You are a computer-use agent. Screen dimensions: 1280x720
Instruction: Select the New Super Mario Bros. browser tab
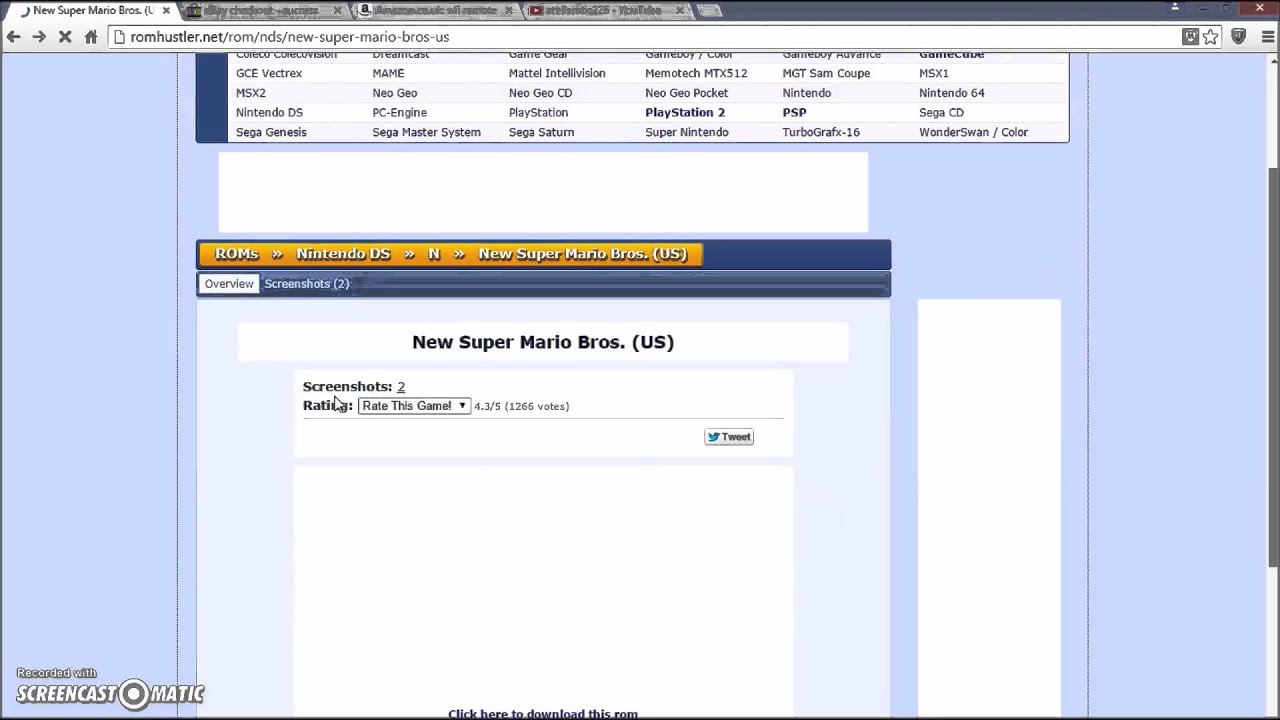click(x=92, y=11)
